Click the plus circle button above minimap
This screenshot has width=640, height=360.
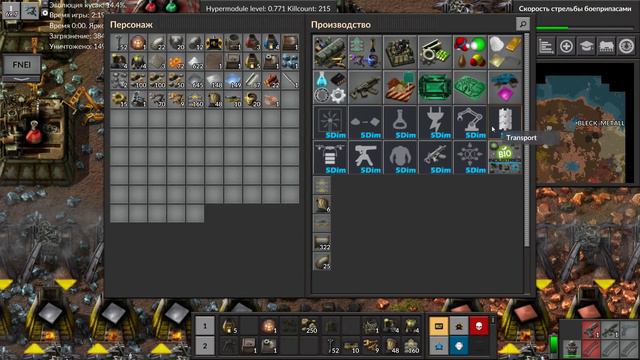pyautogui.click(x=566, y=46)
